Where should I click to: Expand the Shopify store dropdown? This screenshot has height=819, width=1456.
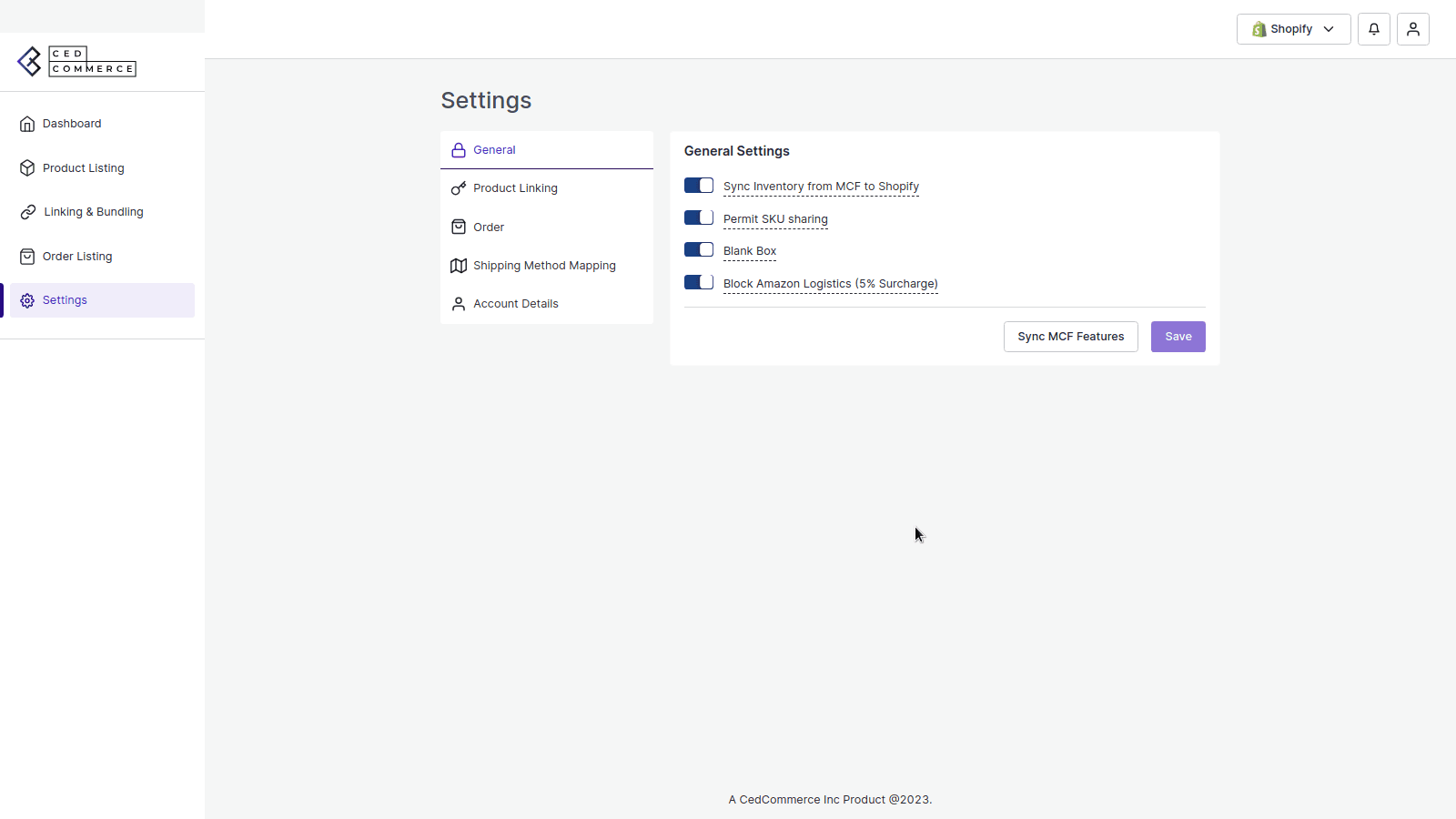coord(1329,28)
